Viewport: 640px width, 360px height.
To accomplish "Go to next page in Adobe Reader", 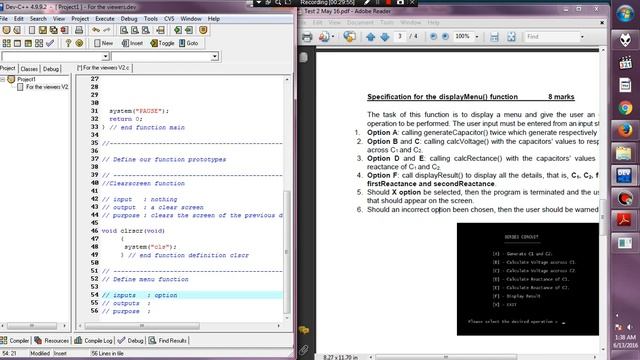I will click(x=385, y=37).
